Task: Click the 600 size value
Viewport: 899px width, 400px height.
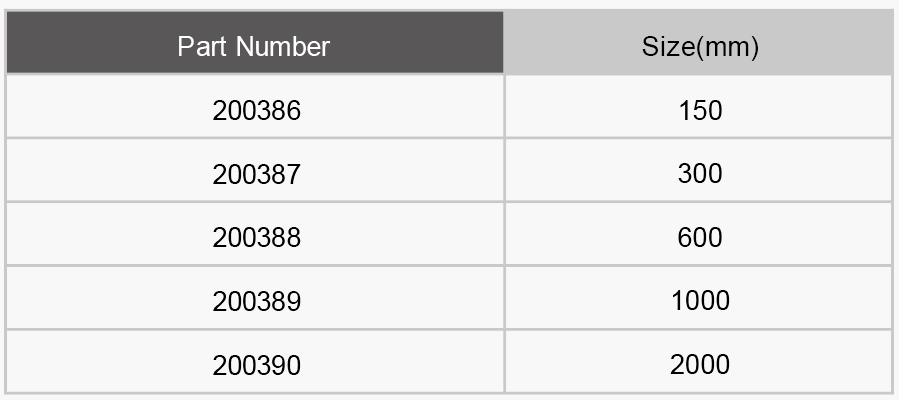Action: [700, 237]
